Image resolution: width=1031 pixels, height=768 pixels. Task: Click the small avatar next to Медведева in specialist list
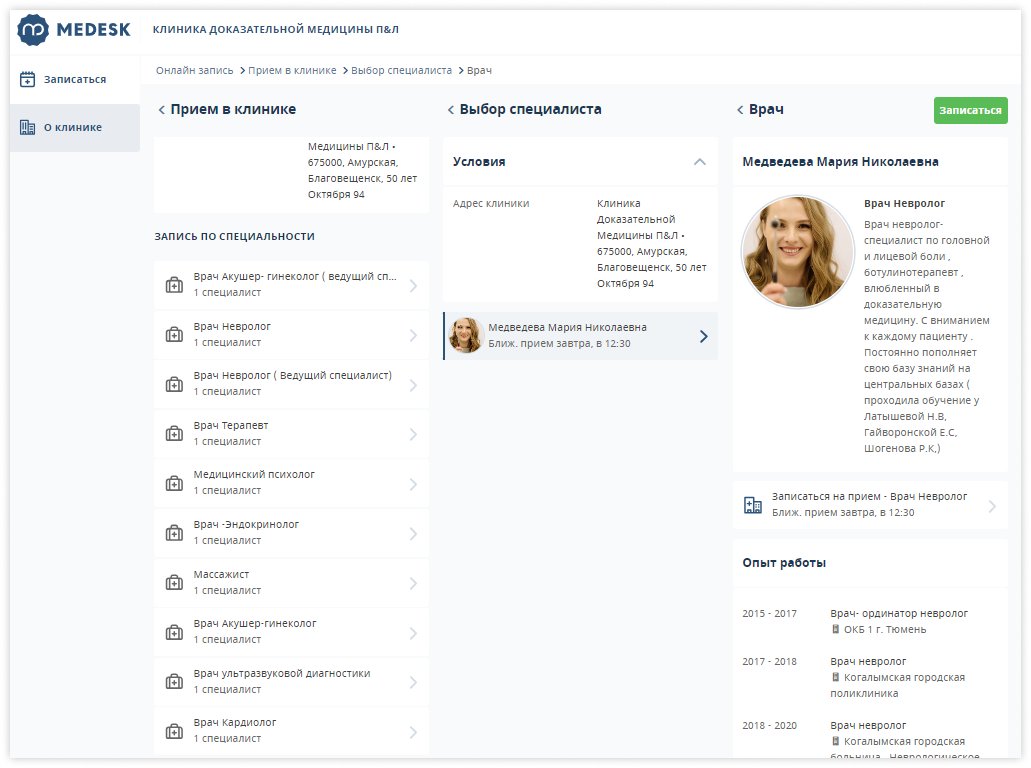466,335
